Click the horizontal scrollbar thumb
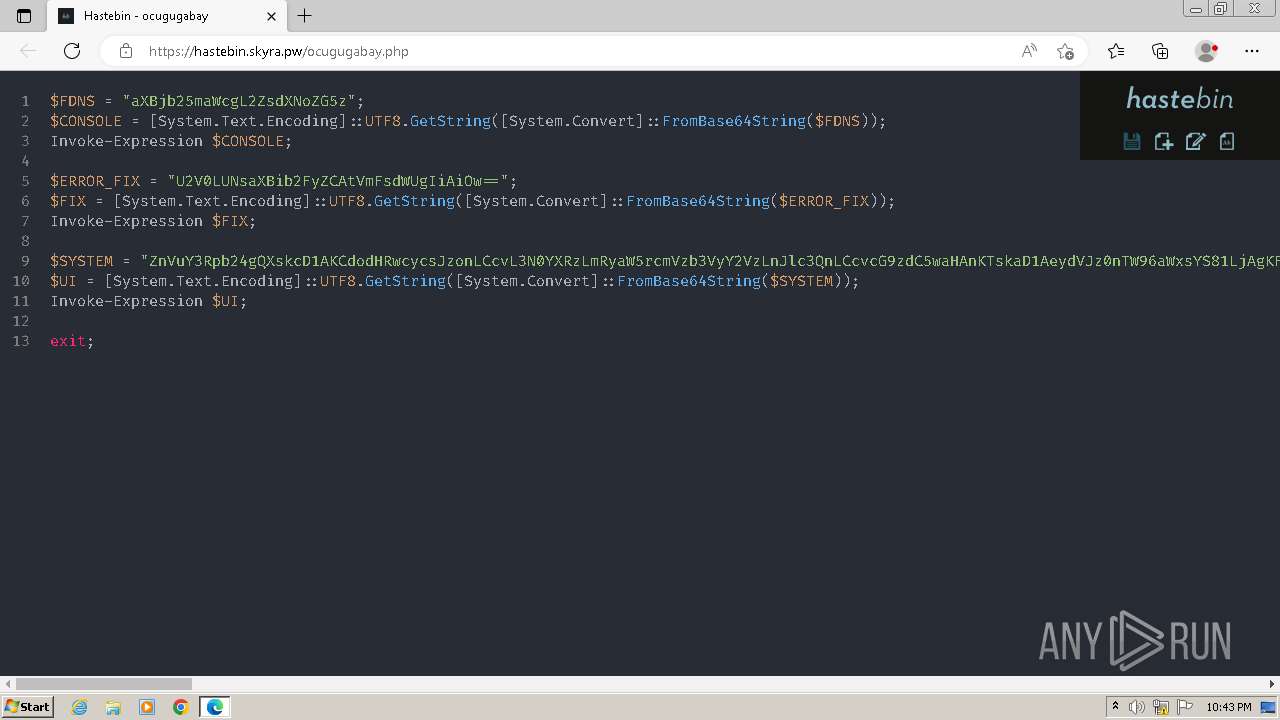 104,684
